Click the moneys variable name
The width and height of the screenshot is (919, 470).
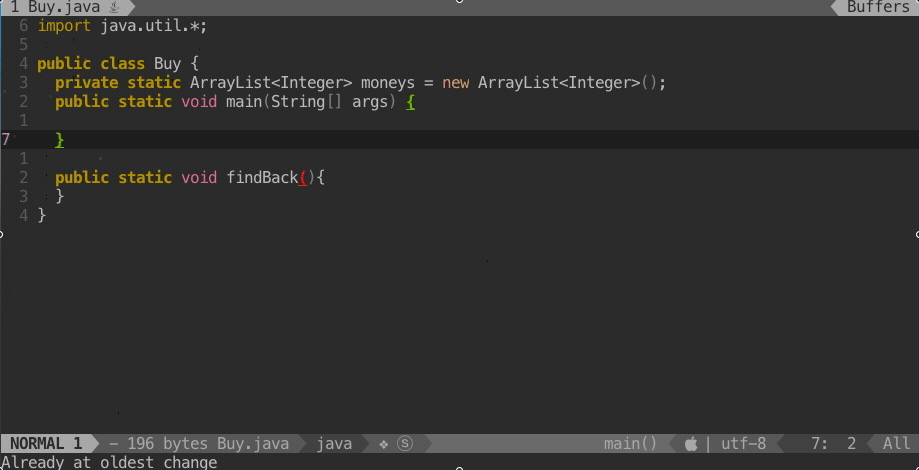[x=388, y=83]
